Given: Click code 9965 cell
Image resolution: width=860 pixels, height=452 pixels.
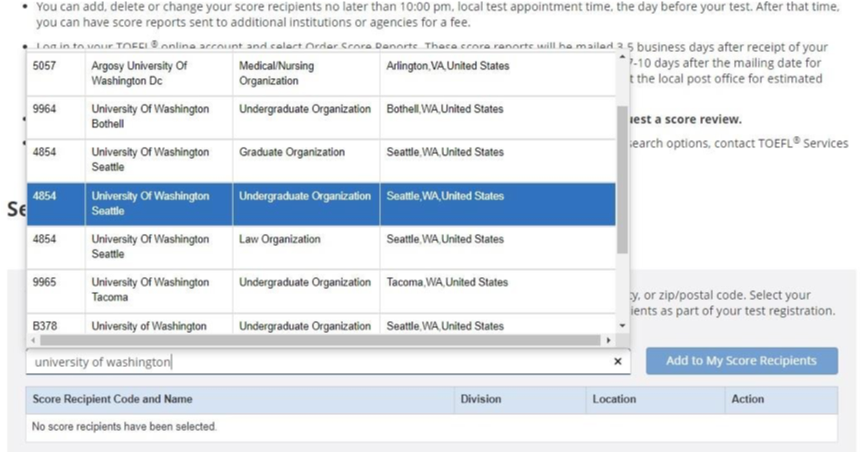Looking at the screenshot, I should [x=56, y=291].
